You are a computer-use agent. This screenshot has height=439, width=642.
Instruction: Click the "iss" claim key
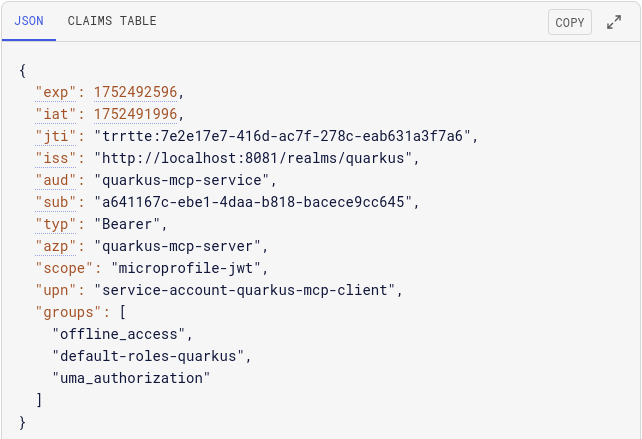(56, 158)
